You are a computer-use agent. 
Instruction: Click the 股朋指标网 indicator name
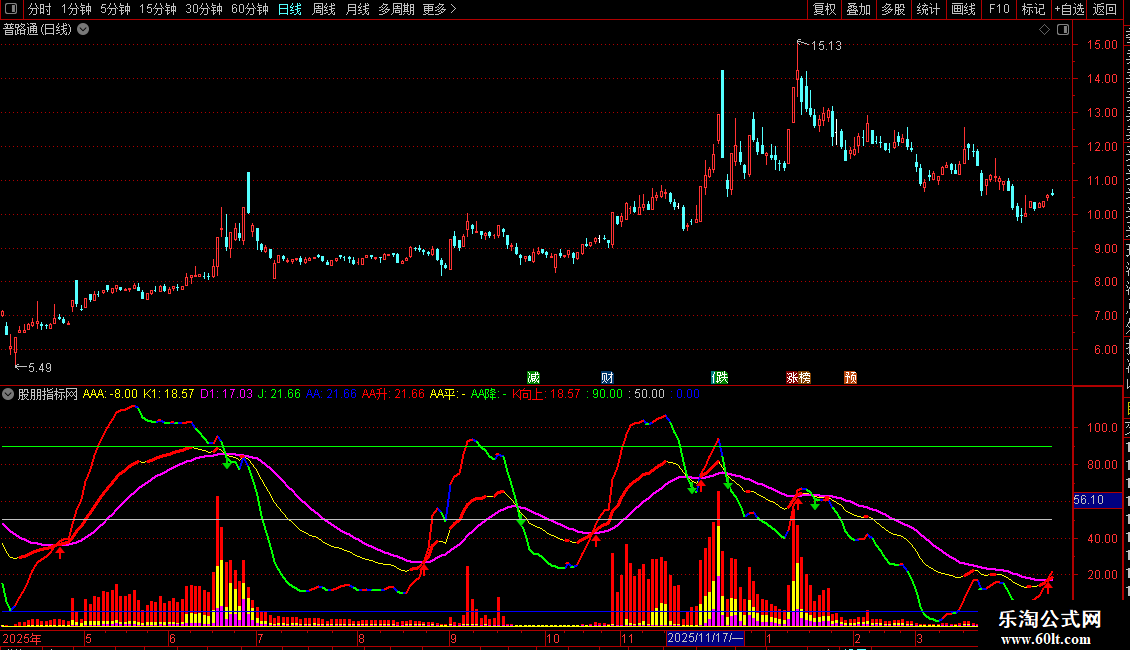pos(48,394)
